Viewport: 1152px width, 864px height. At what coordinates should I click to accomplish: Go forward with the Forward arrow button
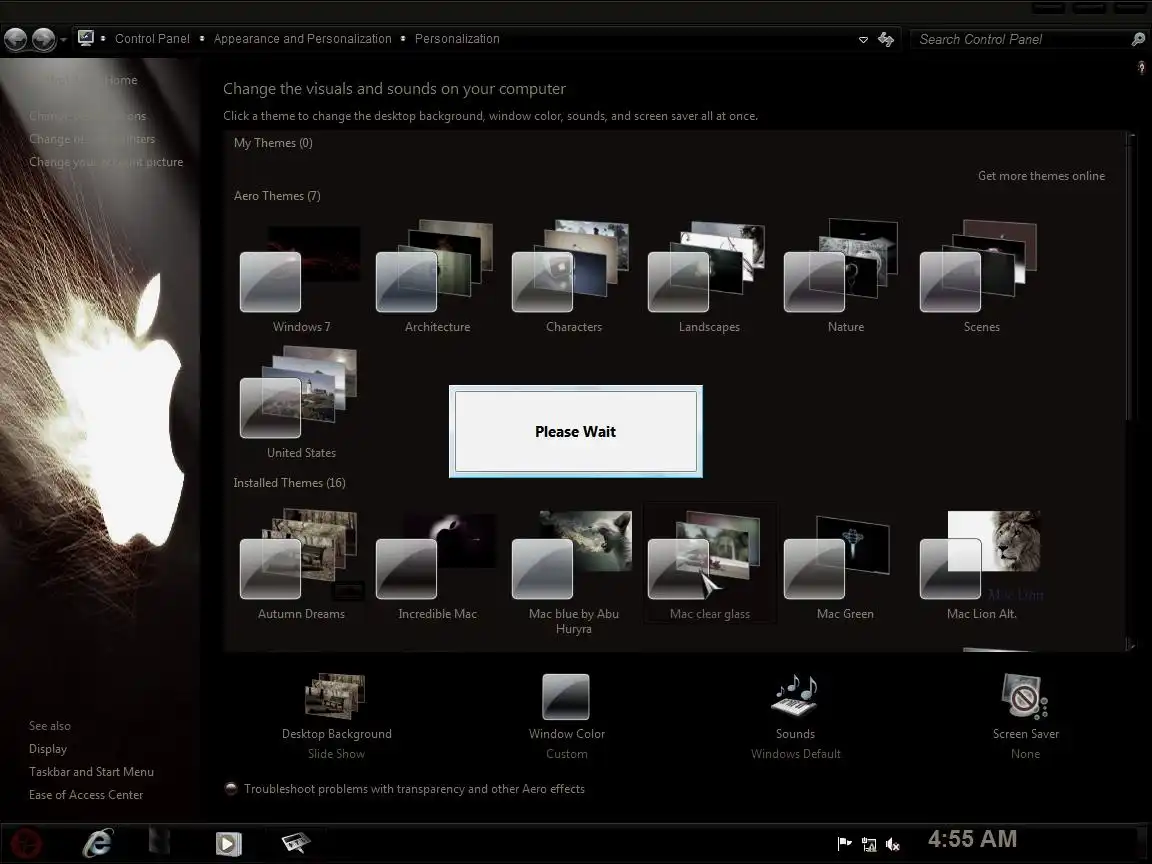pos(43,39)
